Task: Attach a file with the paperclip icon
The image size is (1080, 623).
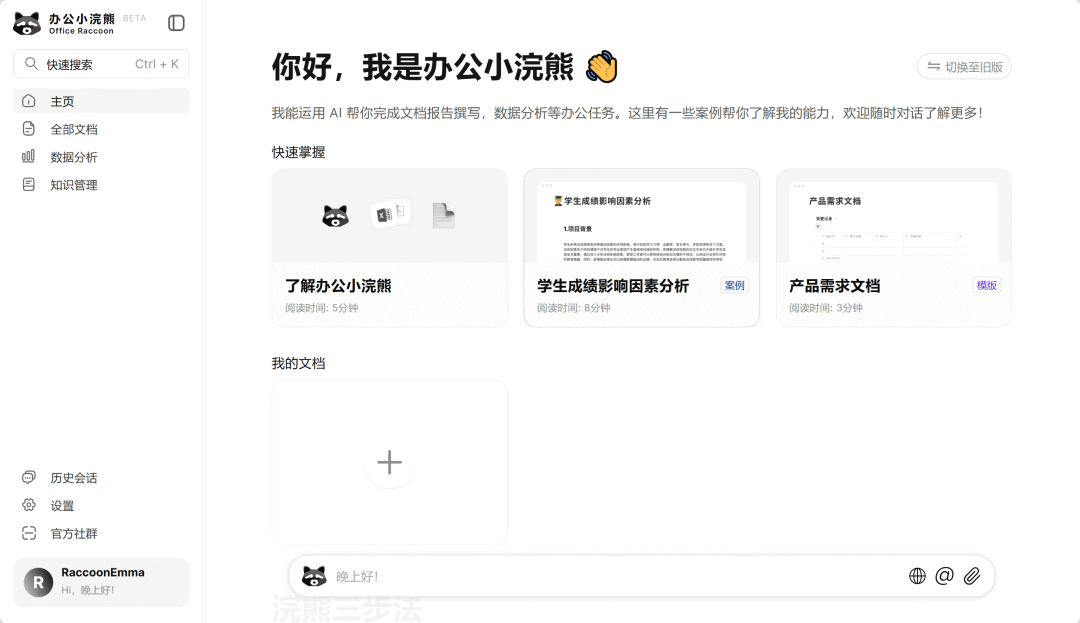Action: click(x=972, y=576)
